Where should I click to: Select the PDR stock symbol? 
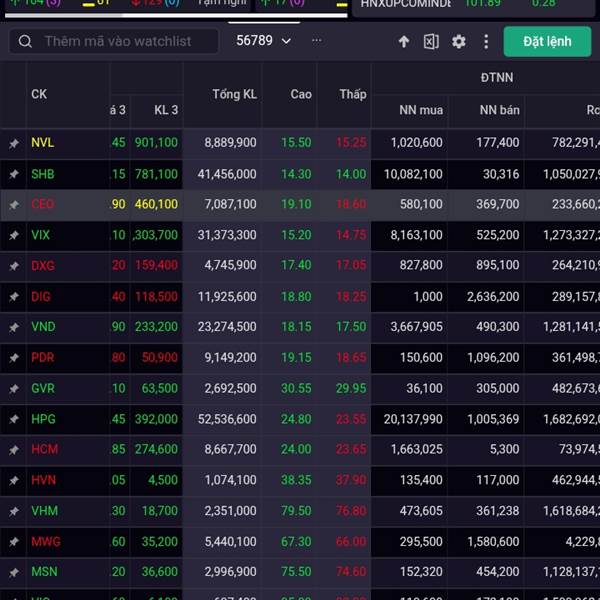pos(42,357)
